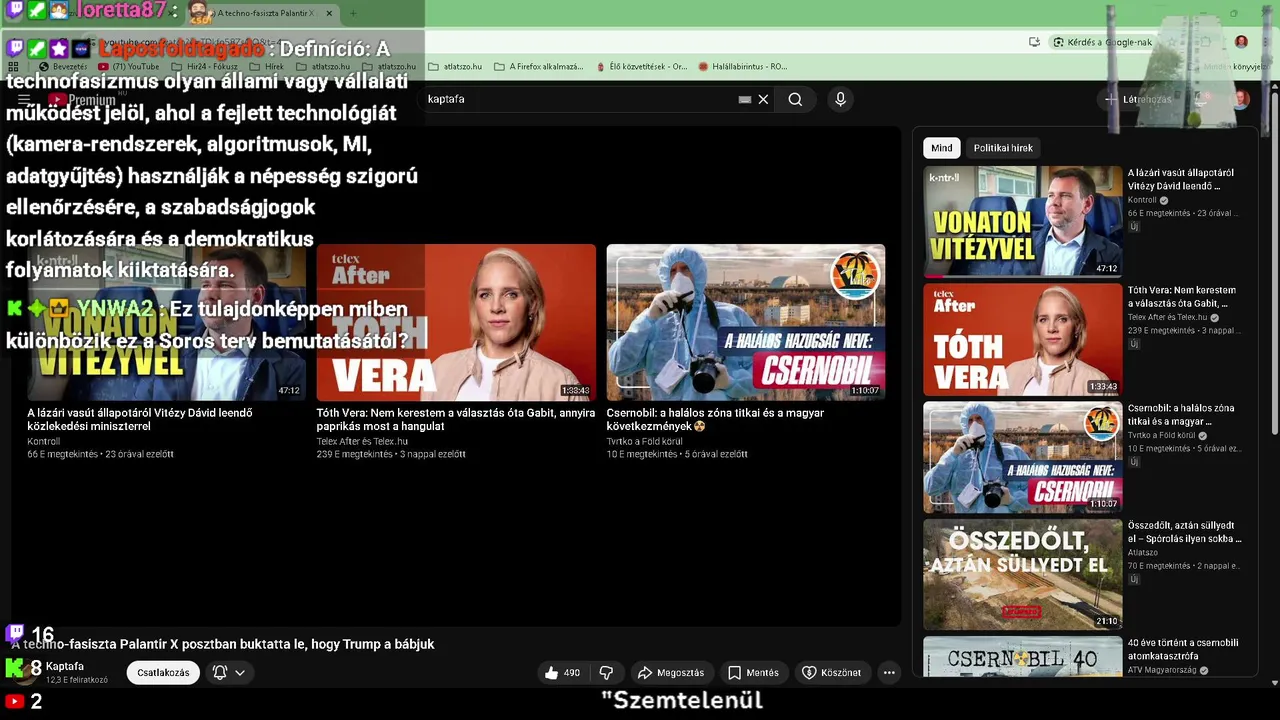Open end-screen Tóth Vera video thumbnail
Image resolution: width=1280 pixels, height=720 pixels.
456,322
